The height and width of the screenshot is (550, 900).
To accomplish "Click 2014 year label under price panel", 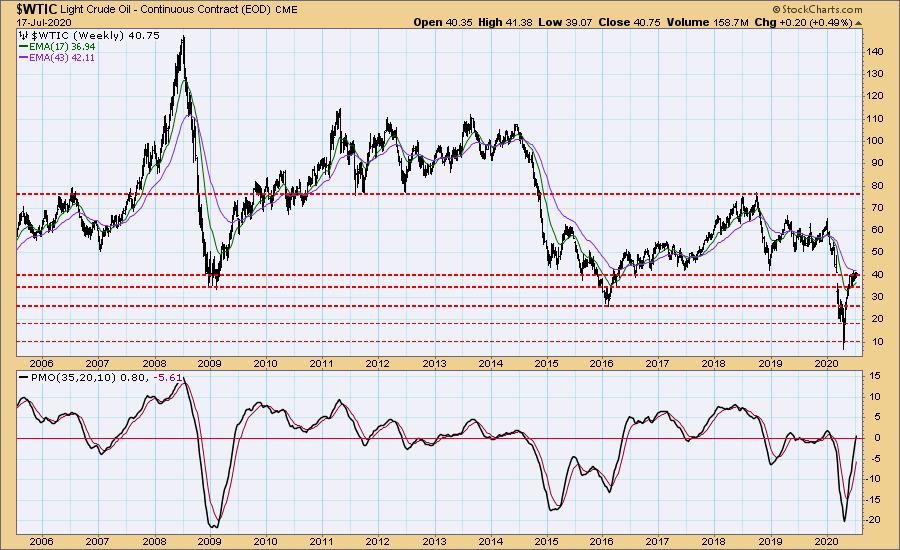I will (491, 363).
